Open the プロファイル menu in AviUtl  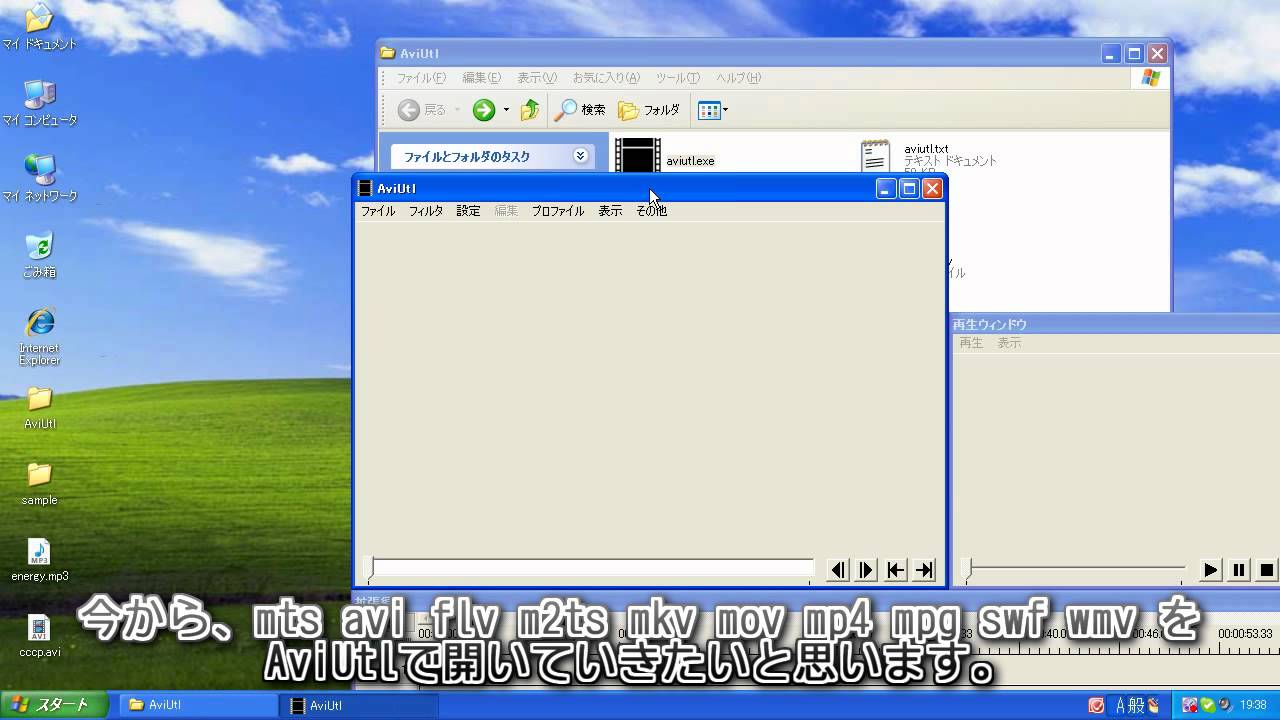tap(557, 211)
